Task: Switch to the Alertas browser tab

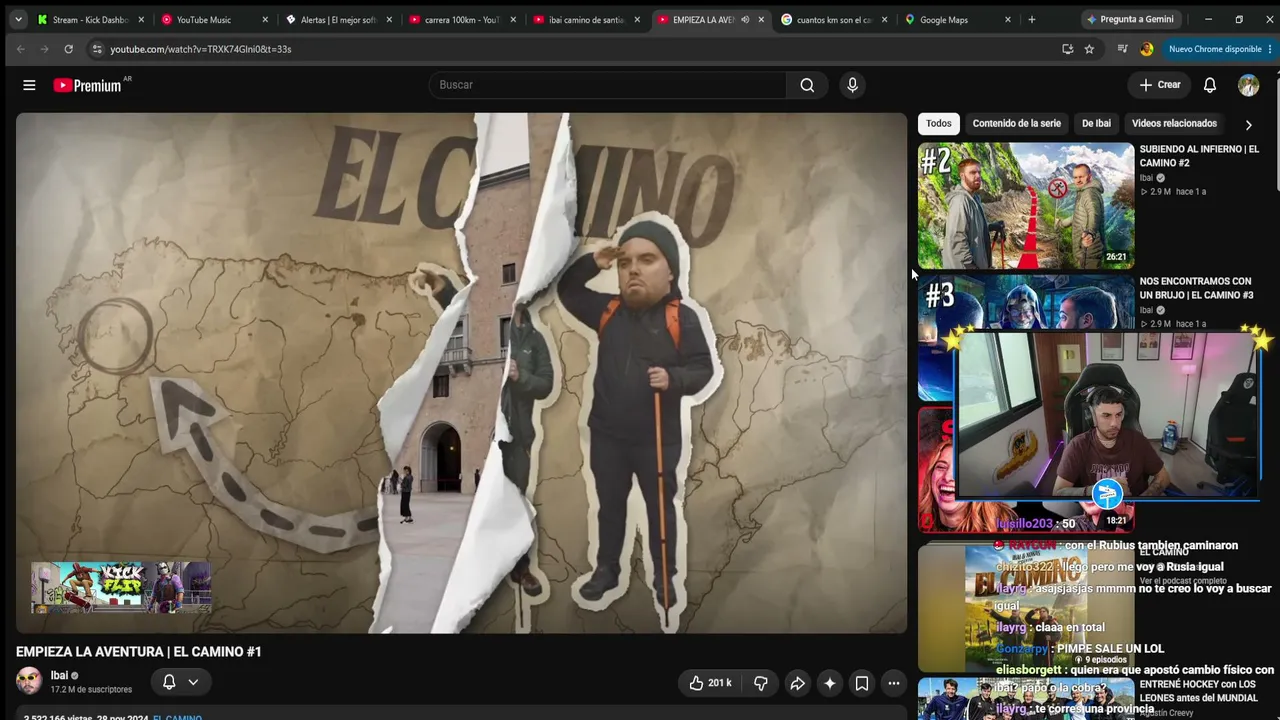Action: tap(338, 19)
